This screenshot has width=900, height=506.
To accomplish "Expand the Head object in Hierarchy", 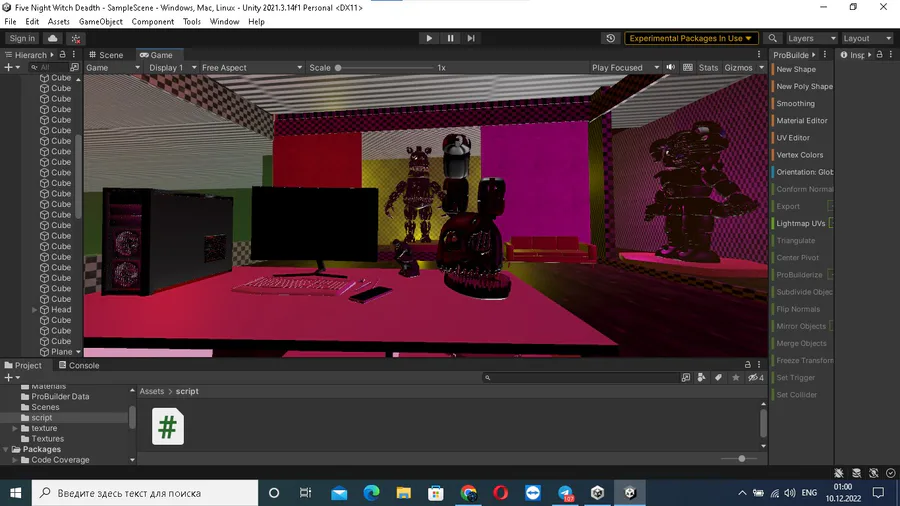I will pos(34,310).
